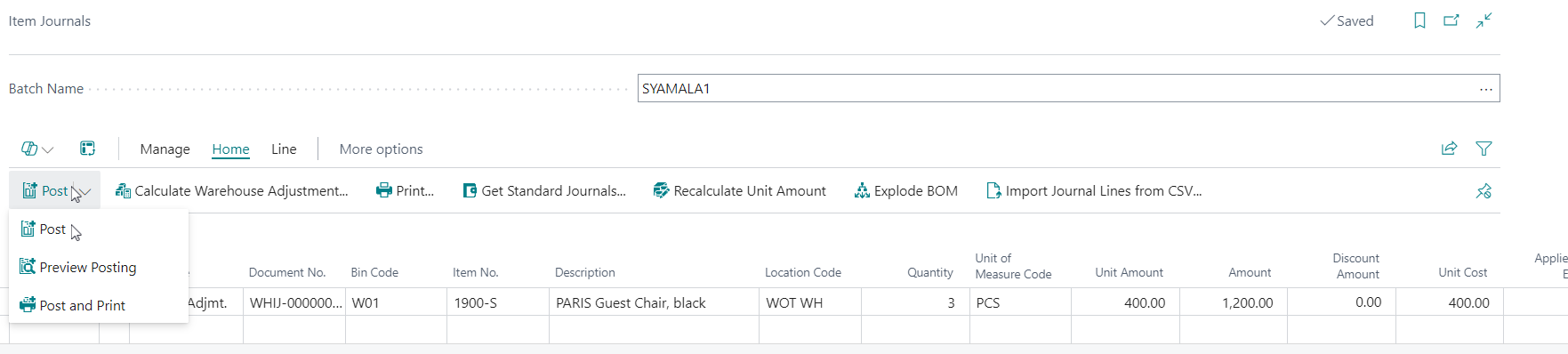Open the analysis view icon beside Manage
Image resolution: width=1568 pixels, height=354 pixels.
[x=87, y=149]
